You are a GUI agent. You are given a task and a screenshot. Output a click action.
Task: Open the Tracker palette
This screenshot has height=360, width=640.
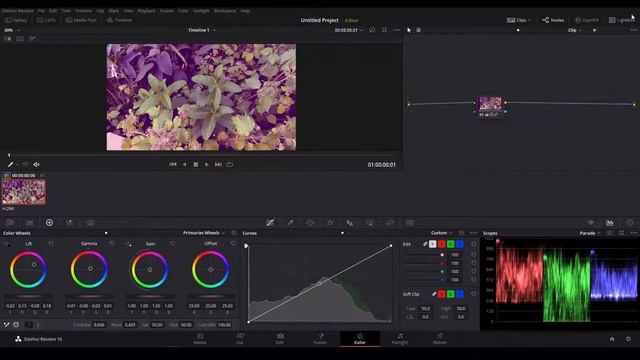(330, 222)
